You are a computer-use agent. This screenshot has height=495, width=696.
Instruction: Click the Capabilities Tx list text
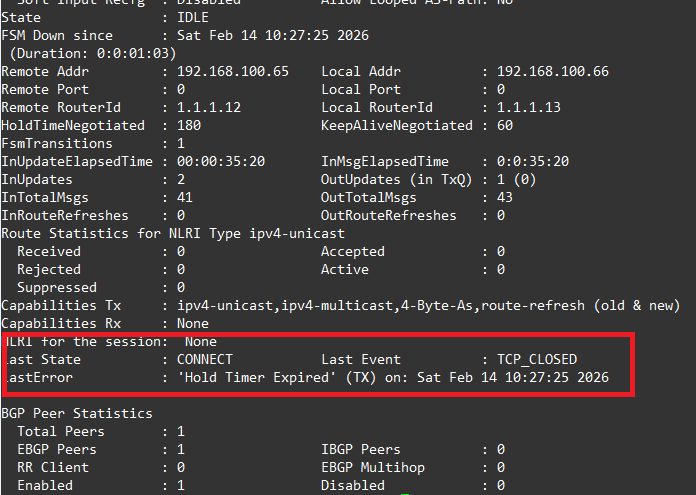428,306
